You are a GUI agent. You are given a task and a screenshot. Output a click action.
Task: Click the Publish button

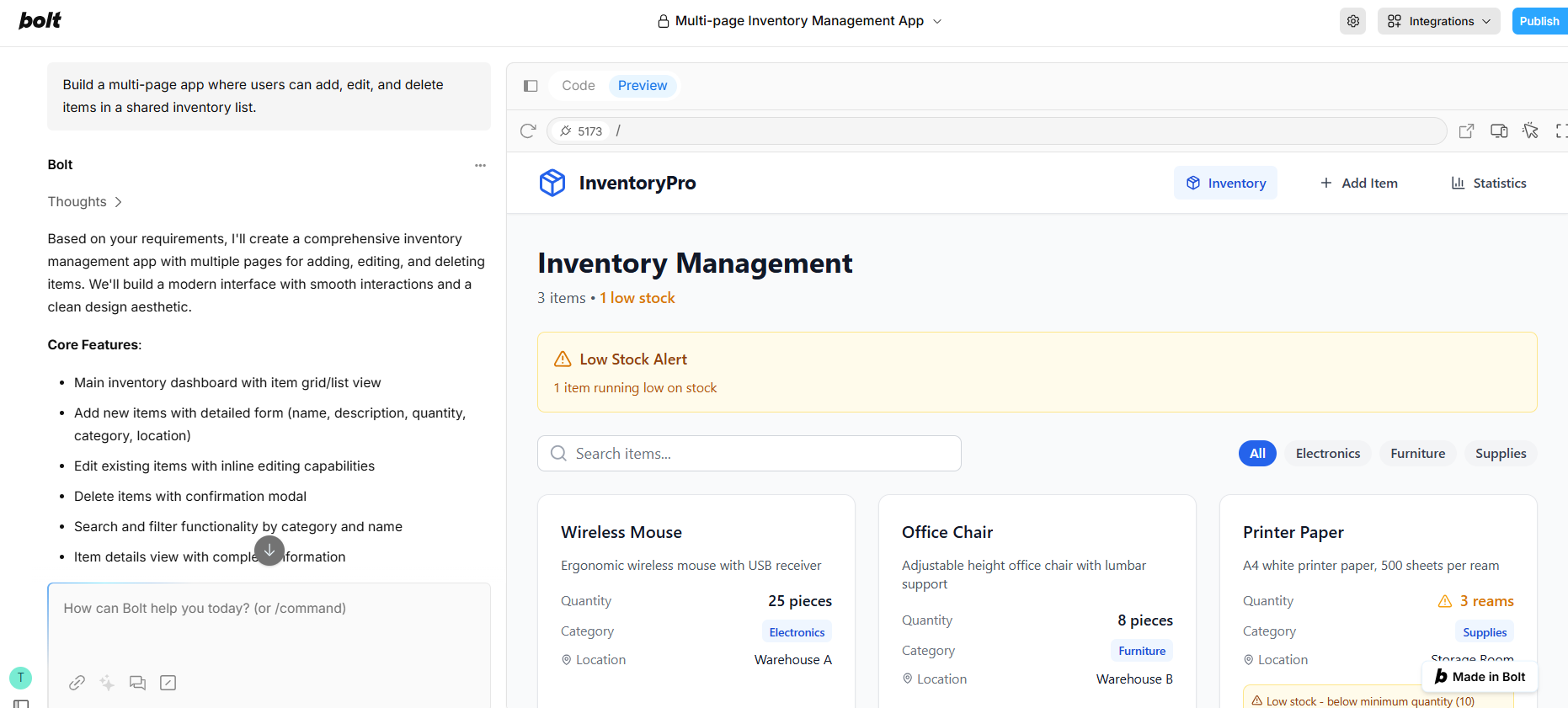click(x=1539, y=21)
